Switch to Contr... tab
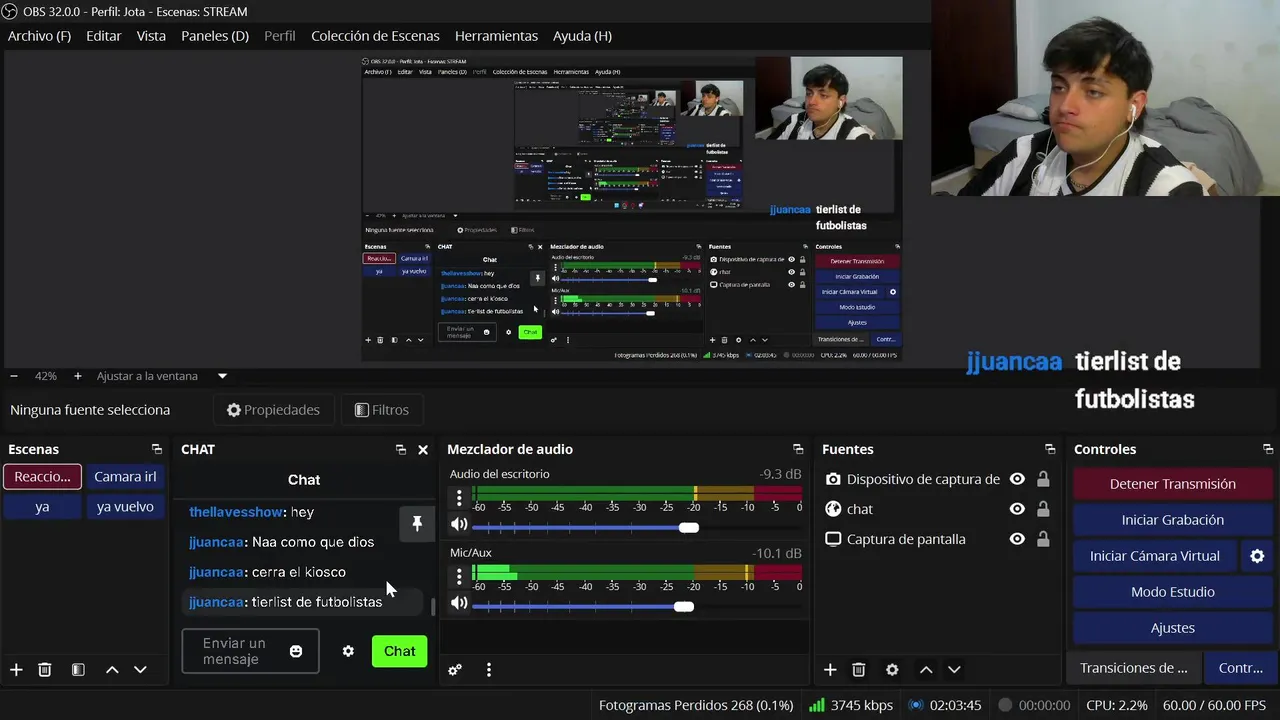The image size is (1280, 720). click(1240, 668)
